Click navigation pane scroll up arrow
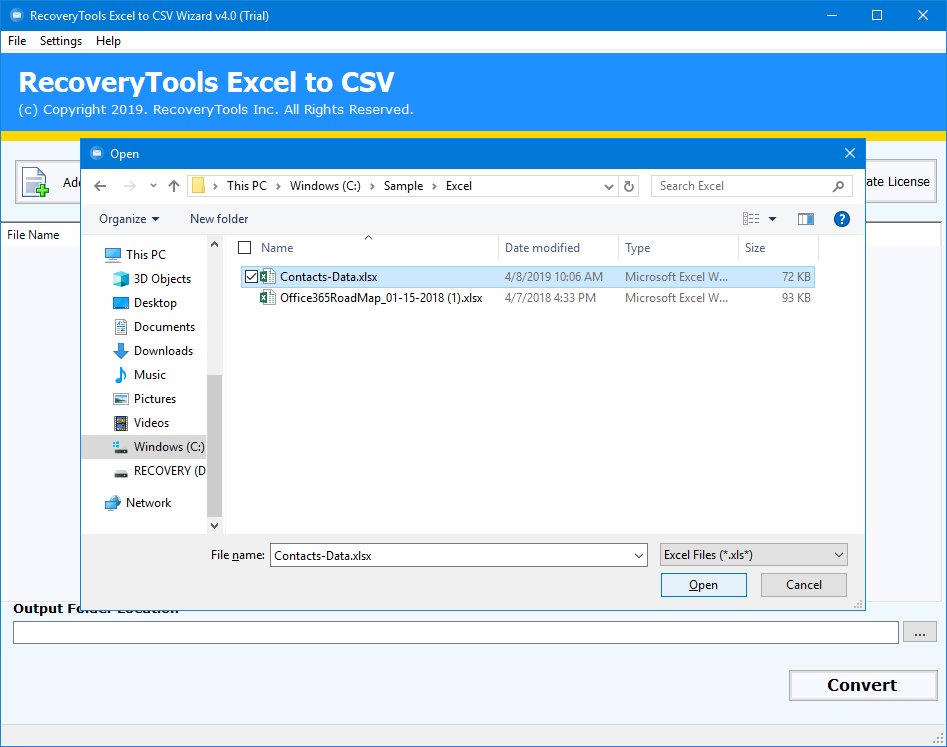The height and width of the screenshot is (747, 947). (214, 244)
